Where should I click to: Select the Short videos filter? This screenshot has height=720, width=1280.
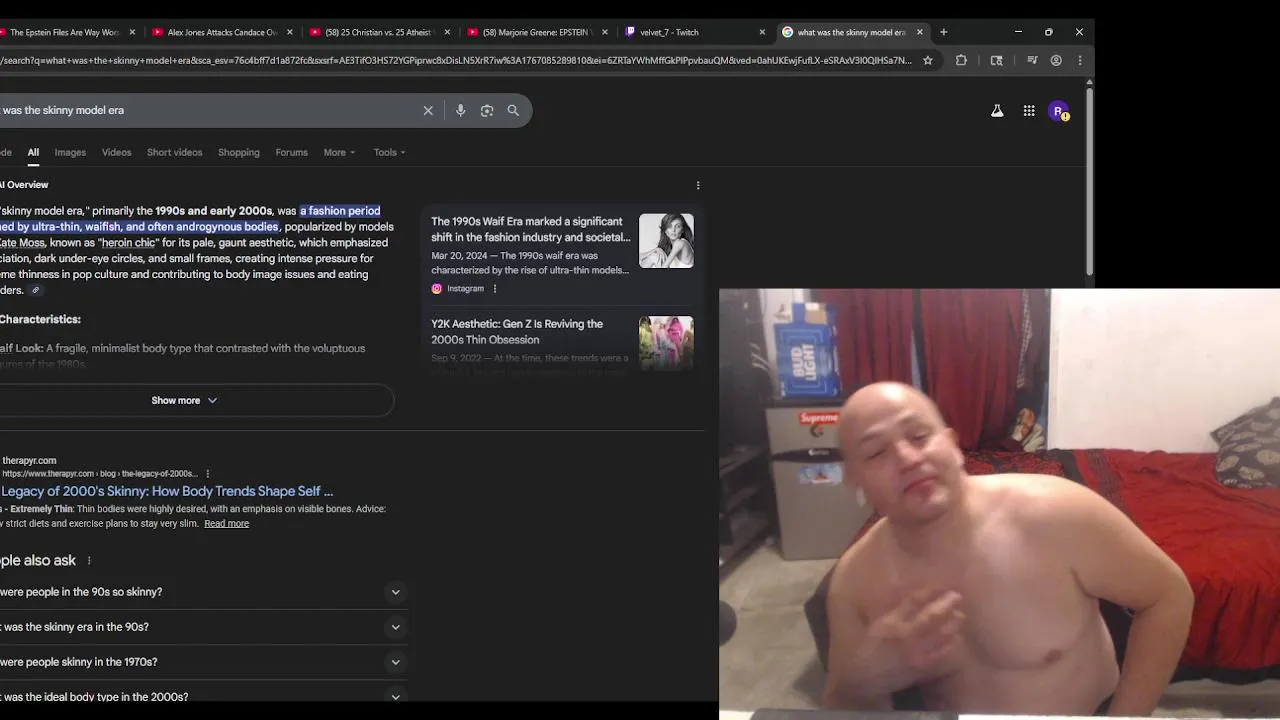174,153
